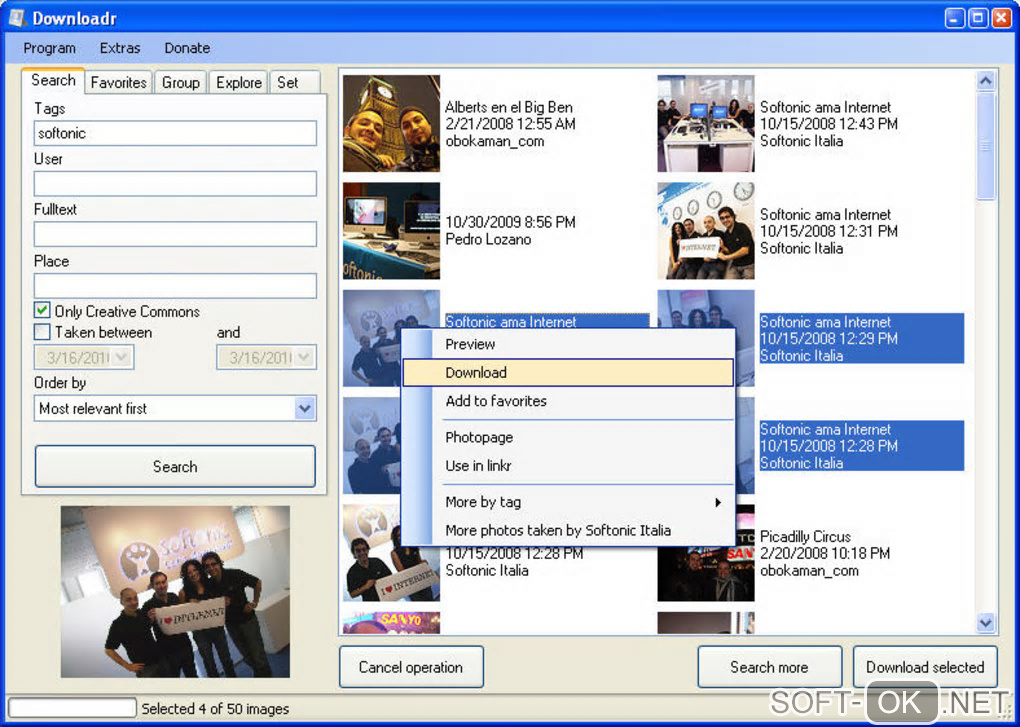Screen dimensions: 1020x727
Task: Open the first Taken between date dropdown
Action: coord(122,357)
